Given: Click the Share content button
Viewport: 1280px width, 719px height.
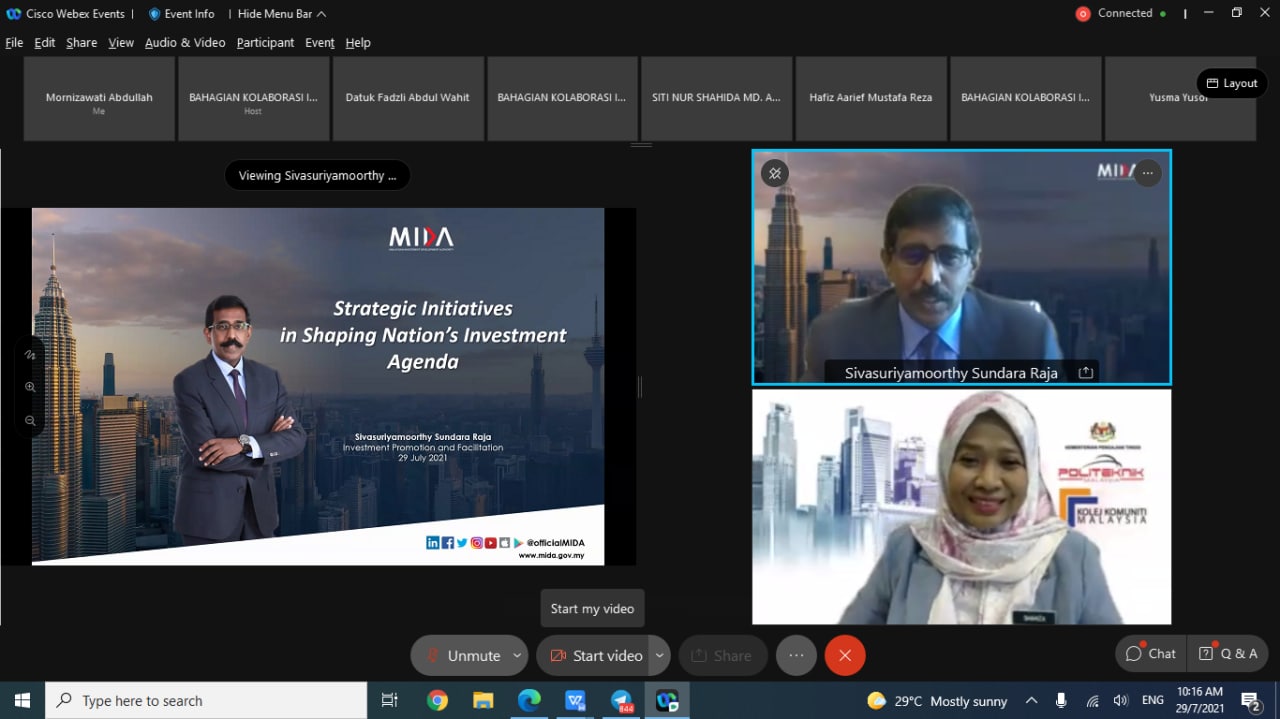Looking at the screenshot, I should 723,656.
